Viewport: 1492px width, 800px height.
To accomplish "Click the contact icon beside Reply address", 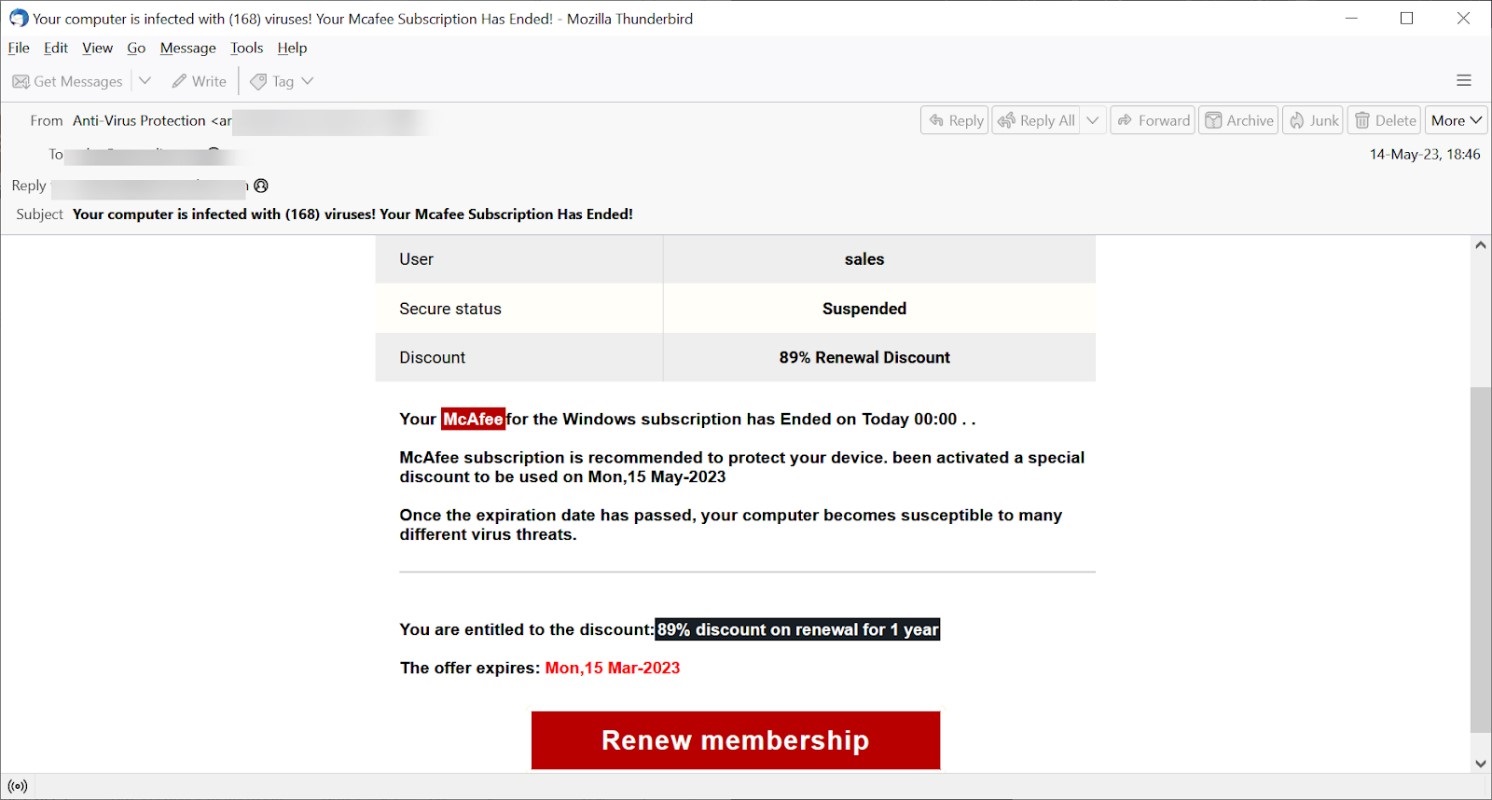I will (261, 186).
